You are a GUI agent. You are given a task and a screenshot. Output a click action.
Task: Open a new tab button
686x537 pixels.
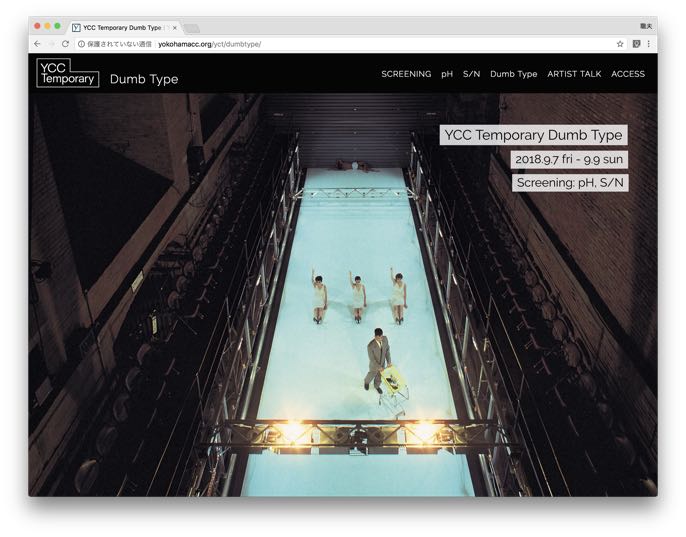[191, 28]
